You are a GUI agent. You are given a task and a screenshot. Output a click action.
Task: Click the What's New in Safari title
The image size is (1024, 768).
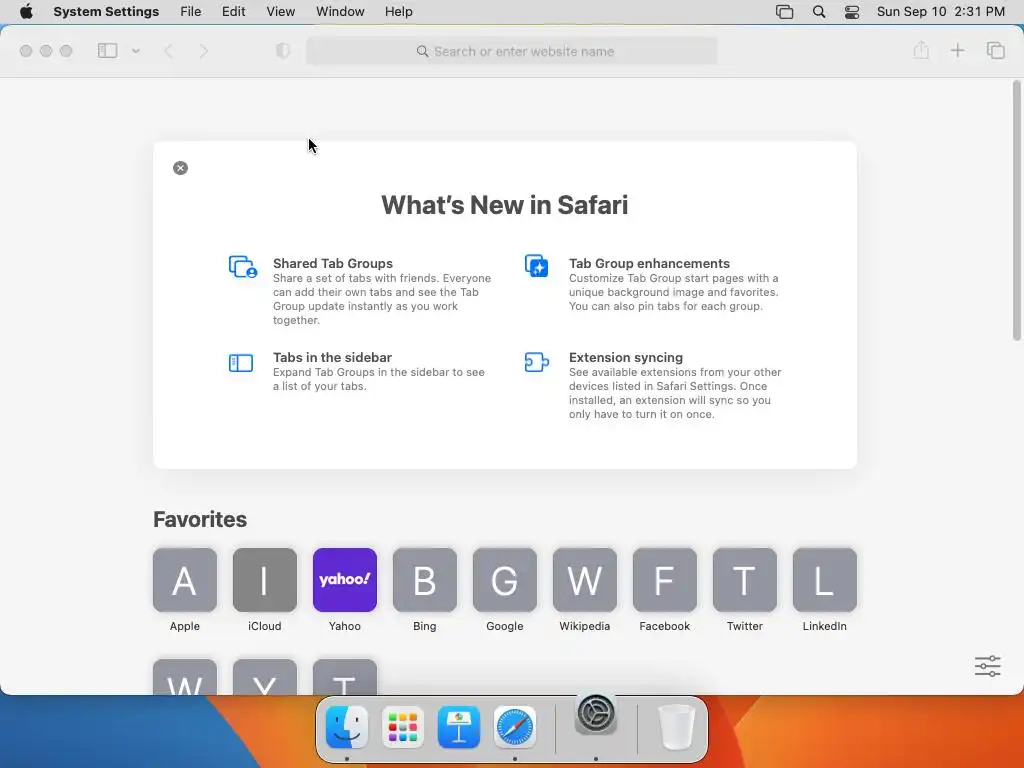[x=505, y=205]
